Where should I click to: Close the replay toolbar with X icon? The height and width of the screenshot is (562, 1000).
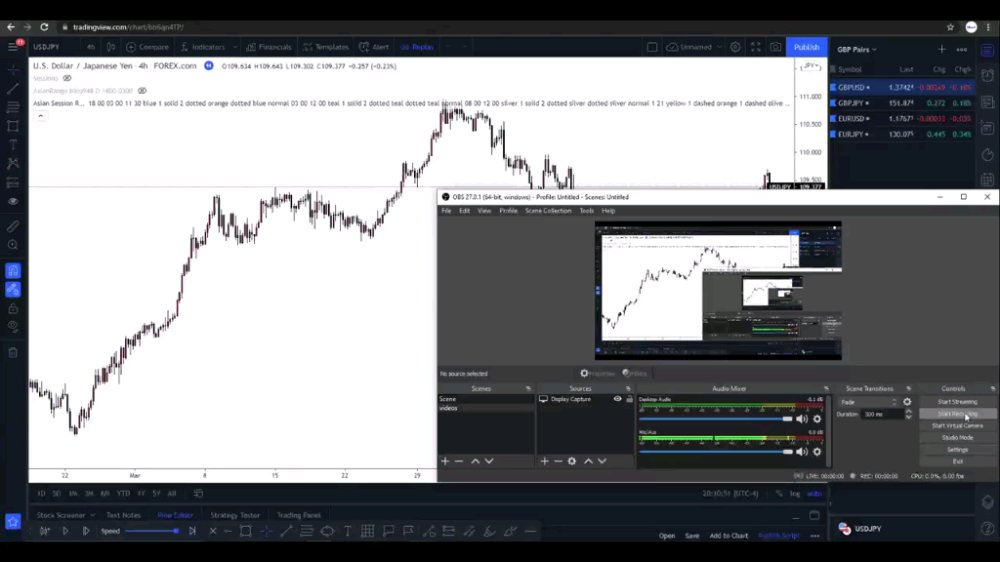(212, 531)
